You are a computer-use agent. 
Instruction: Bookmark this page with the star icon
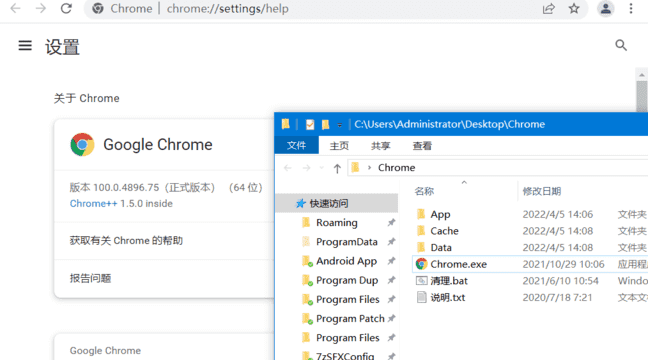click(x=574, y=8)
